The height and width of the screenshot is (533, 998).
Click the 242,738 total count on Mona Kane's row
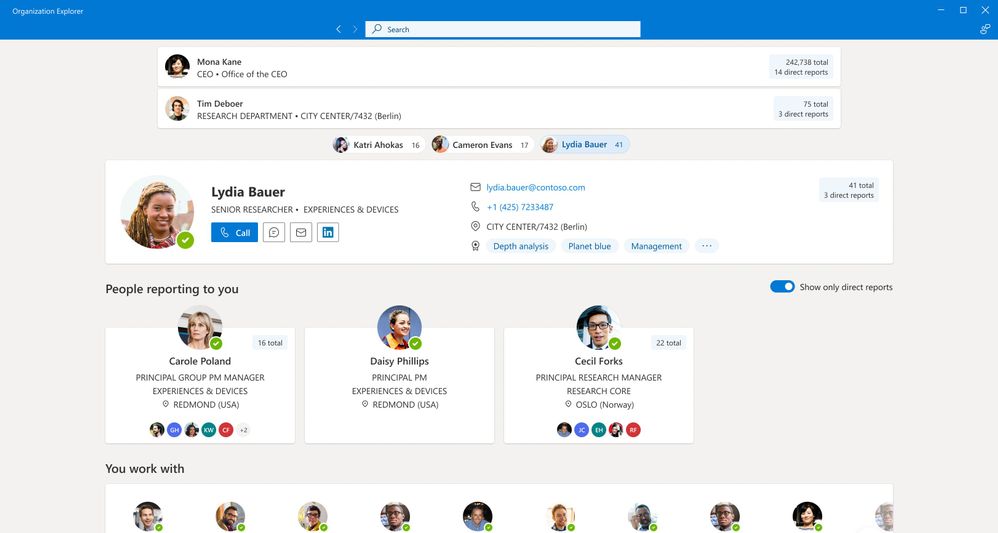pos(806,62)
